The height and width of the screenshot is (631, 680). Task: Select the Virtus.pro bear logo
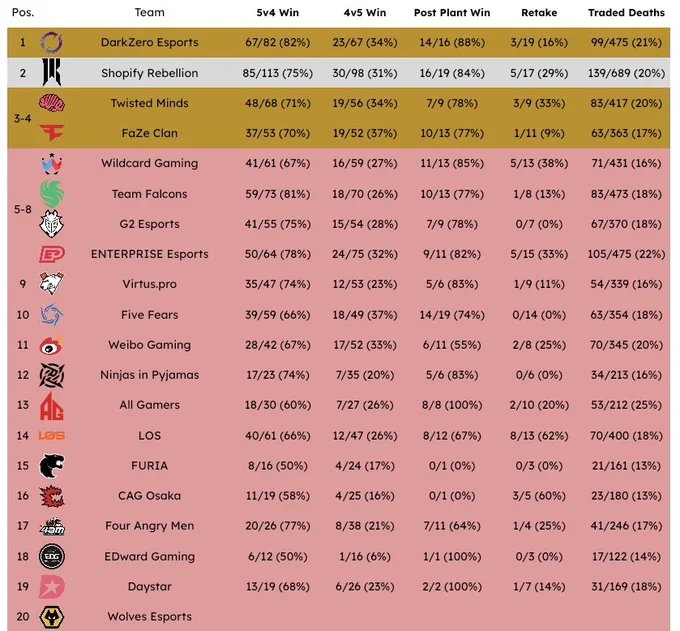[52, 284]
